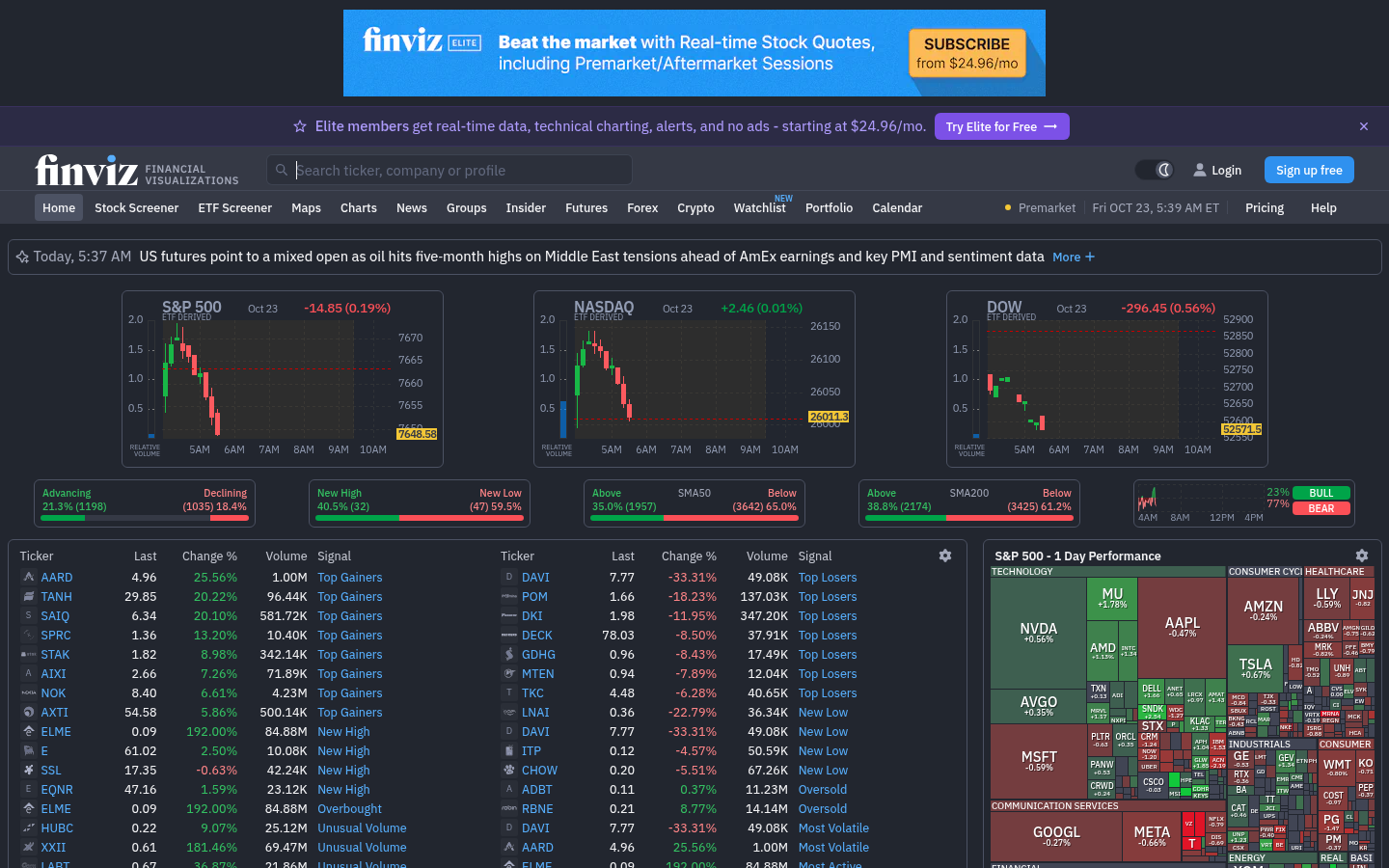1389x868 pixels.
Task: Toggle dark mode theme switch
Action: [1155, 170]
